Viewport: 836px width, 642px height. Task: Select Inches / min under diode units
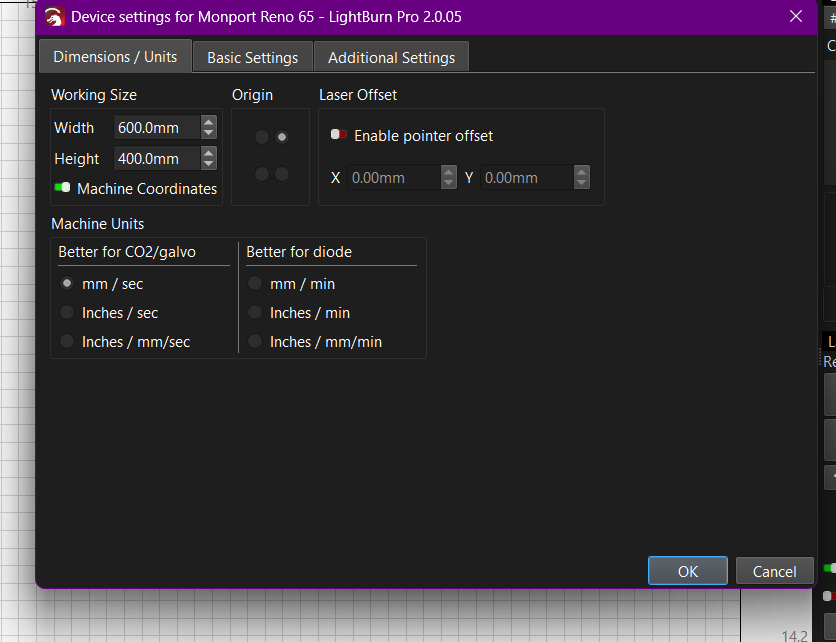255,313
